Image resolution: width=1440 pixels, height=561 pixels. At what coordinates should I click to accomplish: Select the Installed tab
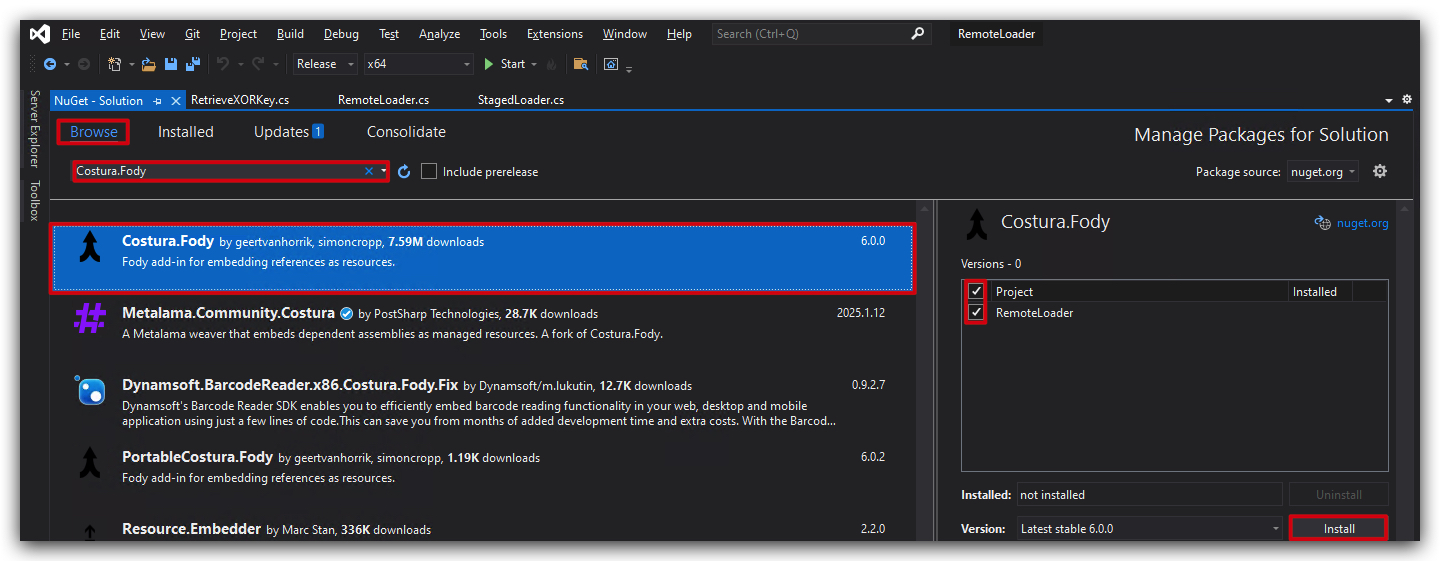186,132
